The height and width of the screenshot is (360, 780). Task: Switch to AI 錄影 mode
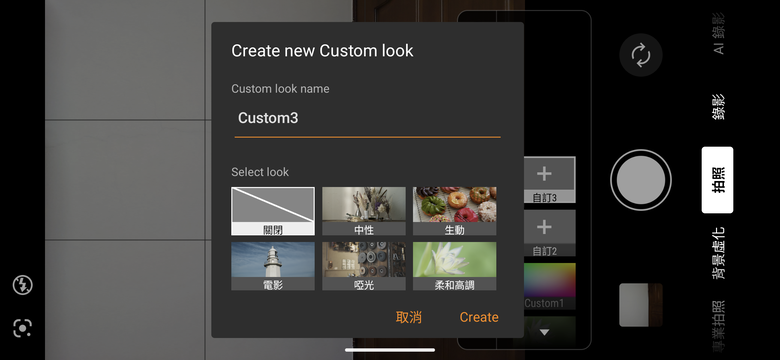pos(718,33)
